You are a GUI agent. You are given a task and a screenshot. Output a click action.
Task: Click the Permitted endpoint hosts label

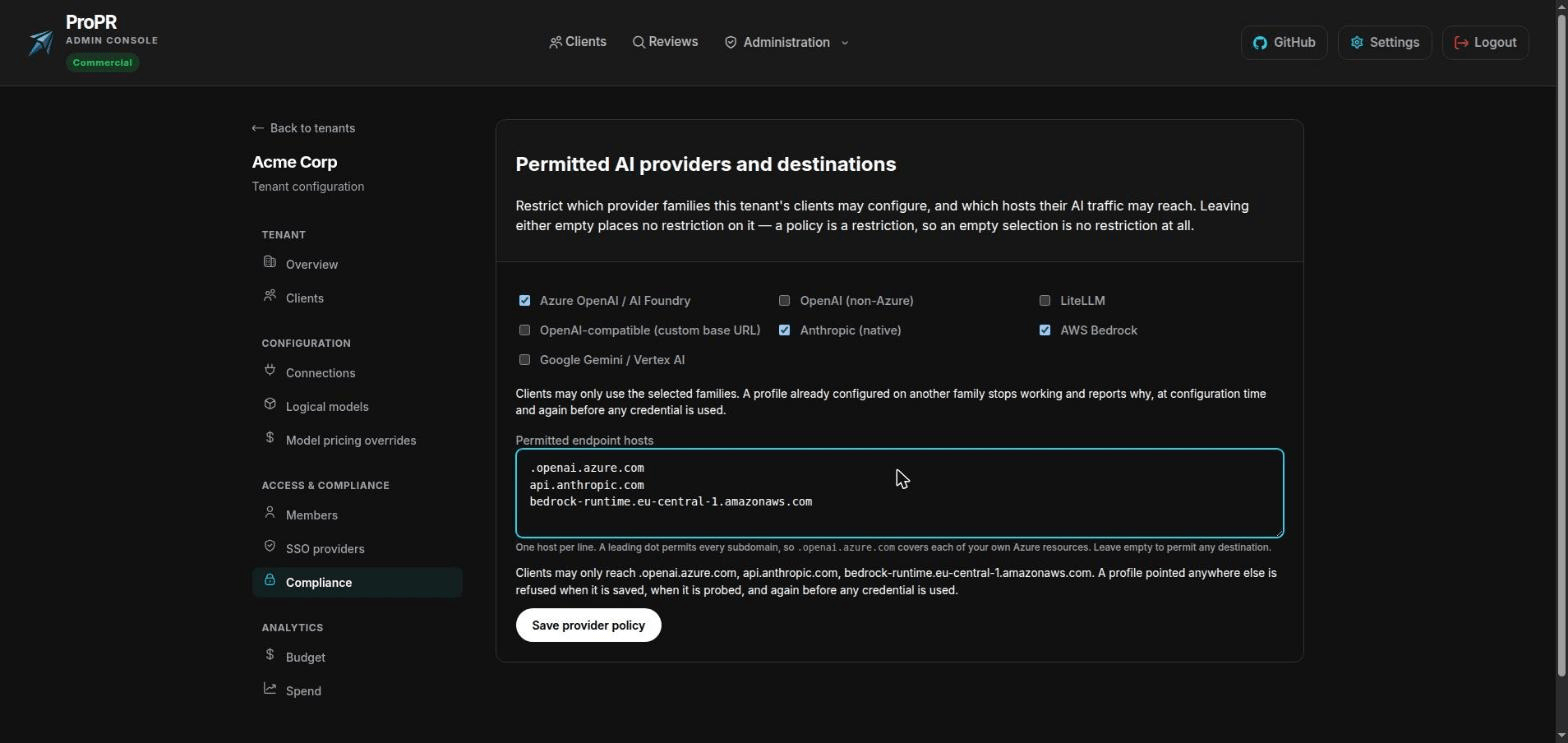point(584,440)
